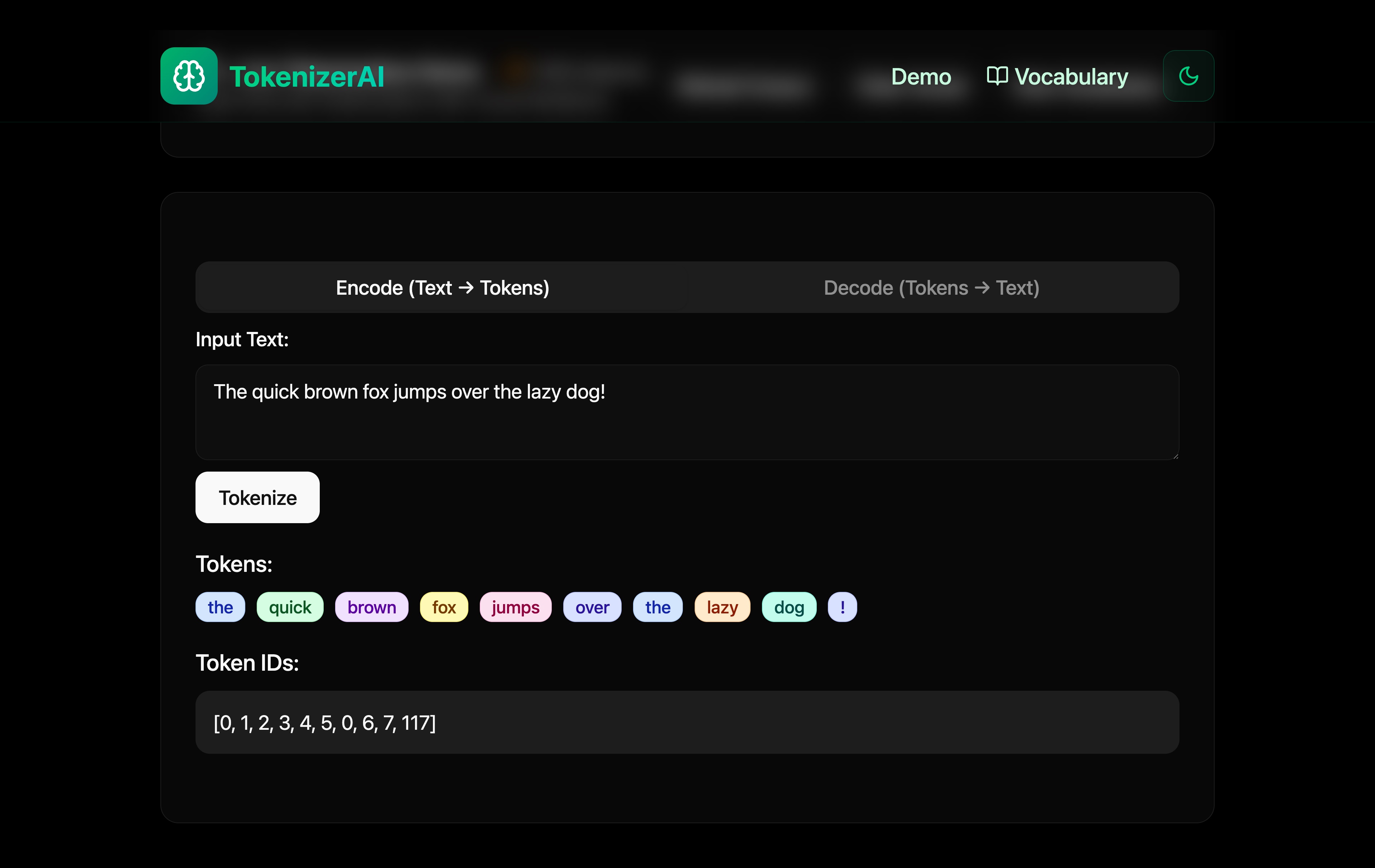Switch to Decode (Tokens → Text) mode
The width and height of the screenshot is (1375, 868).
[931, 288]
